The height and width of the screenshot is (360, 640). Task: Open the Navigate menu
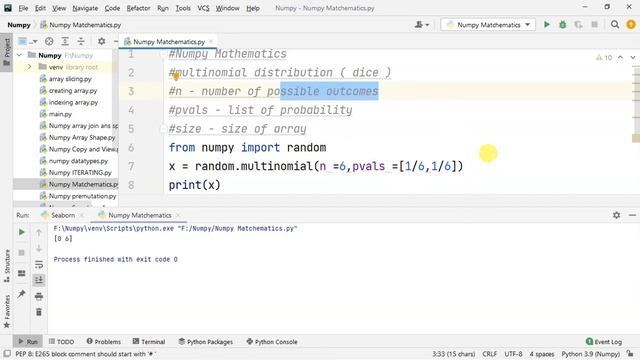pos(85,8)
